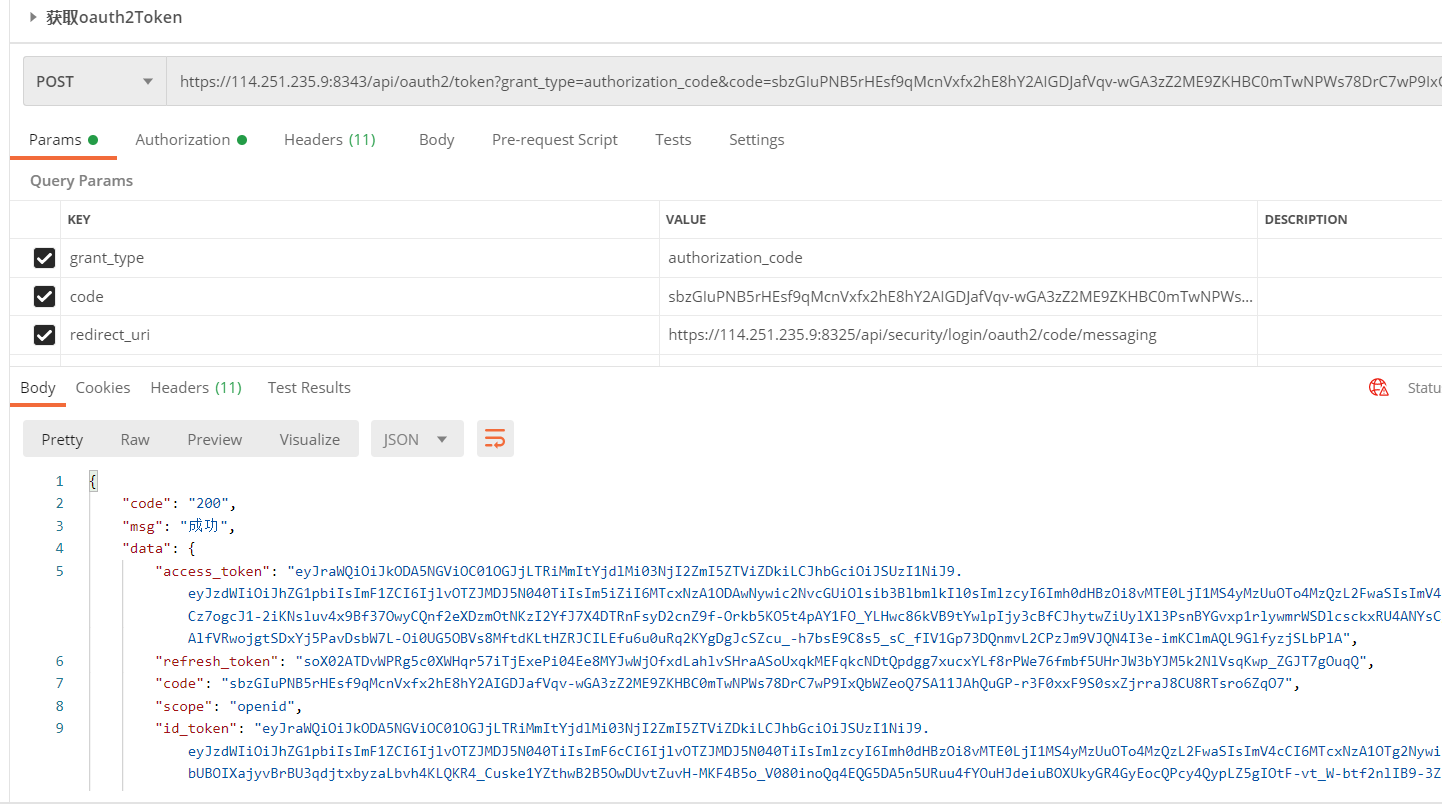Click the red globe network icon
Image resolution: width=1442 pixels, height=805 pixels.
coord(1379,388)
